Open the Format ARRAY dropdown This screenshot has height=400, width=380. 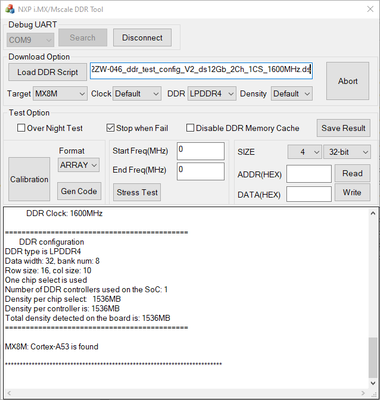point(79,165)
